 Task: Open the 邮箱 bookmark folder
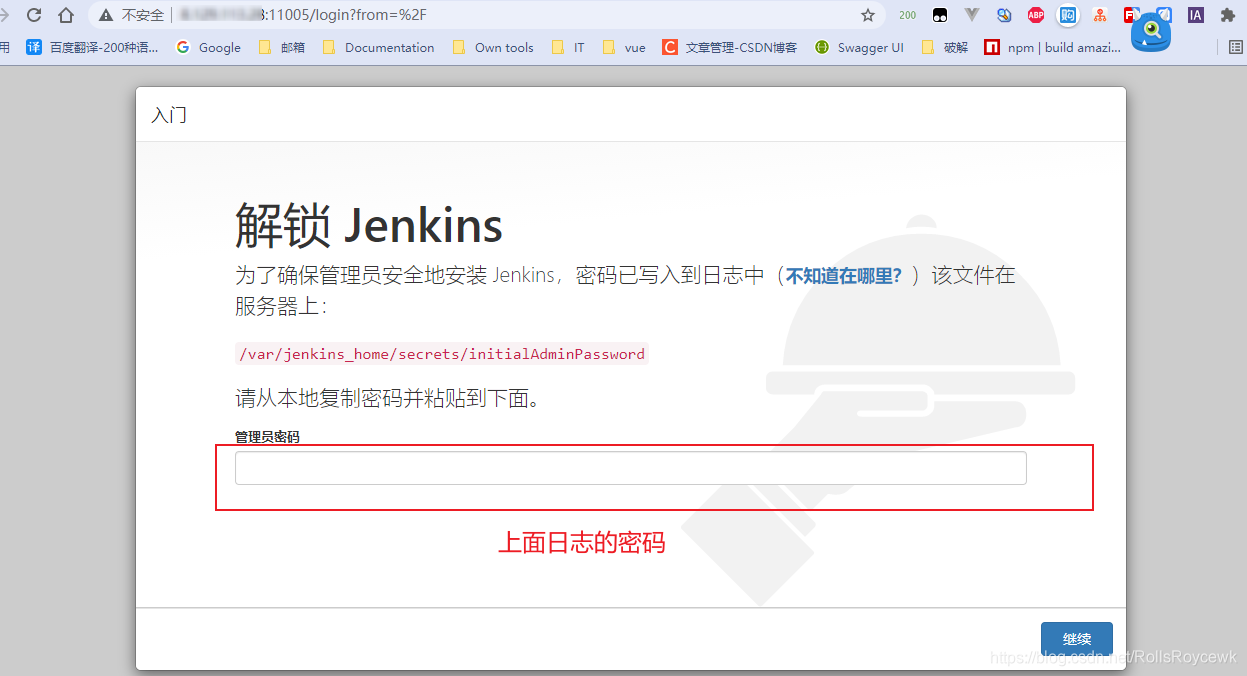(x=282, y=47)
